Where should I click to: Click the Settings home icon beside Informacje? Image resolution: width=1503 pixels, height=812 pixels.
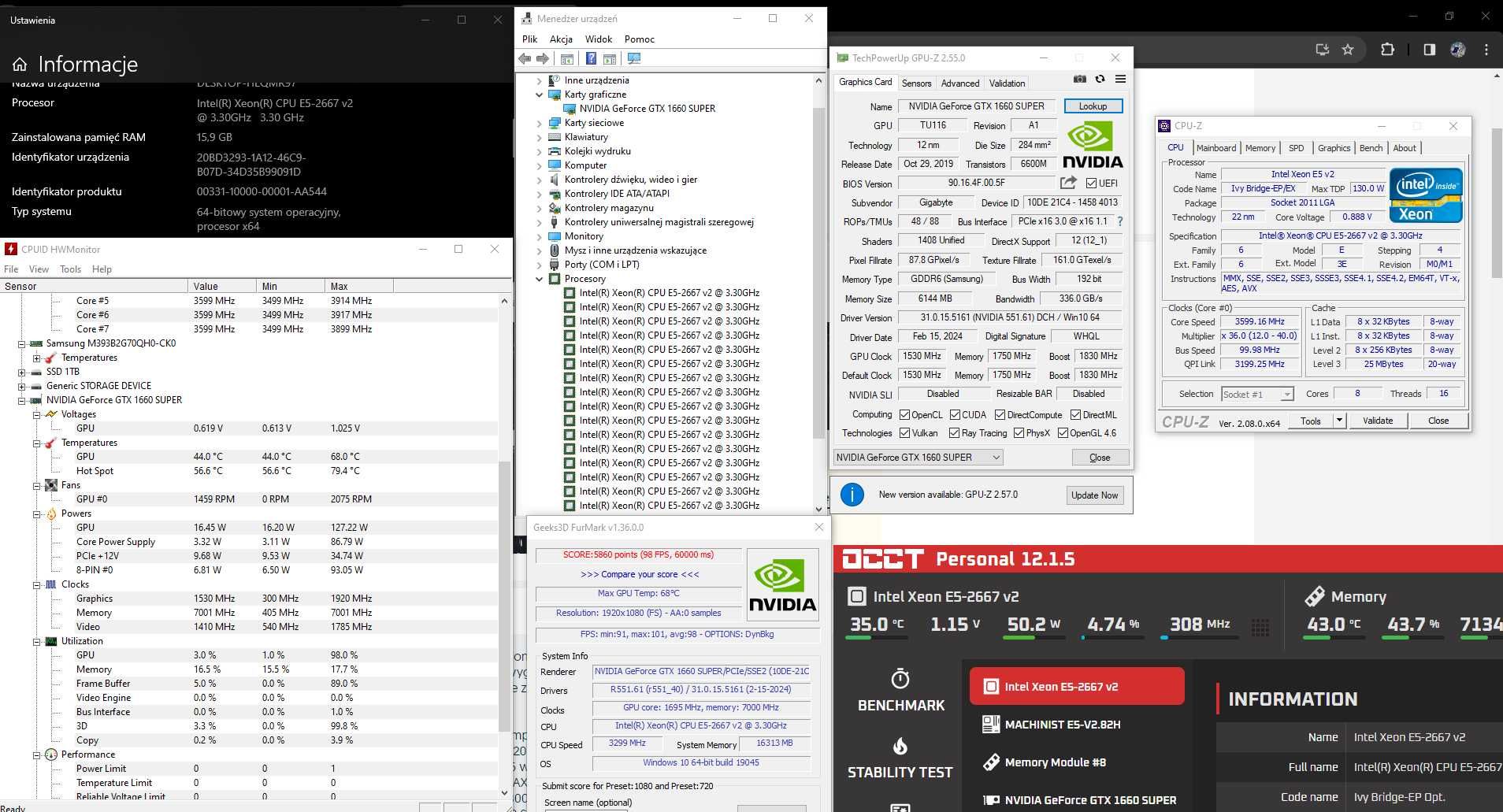(20, 65)
